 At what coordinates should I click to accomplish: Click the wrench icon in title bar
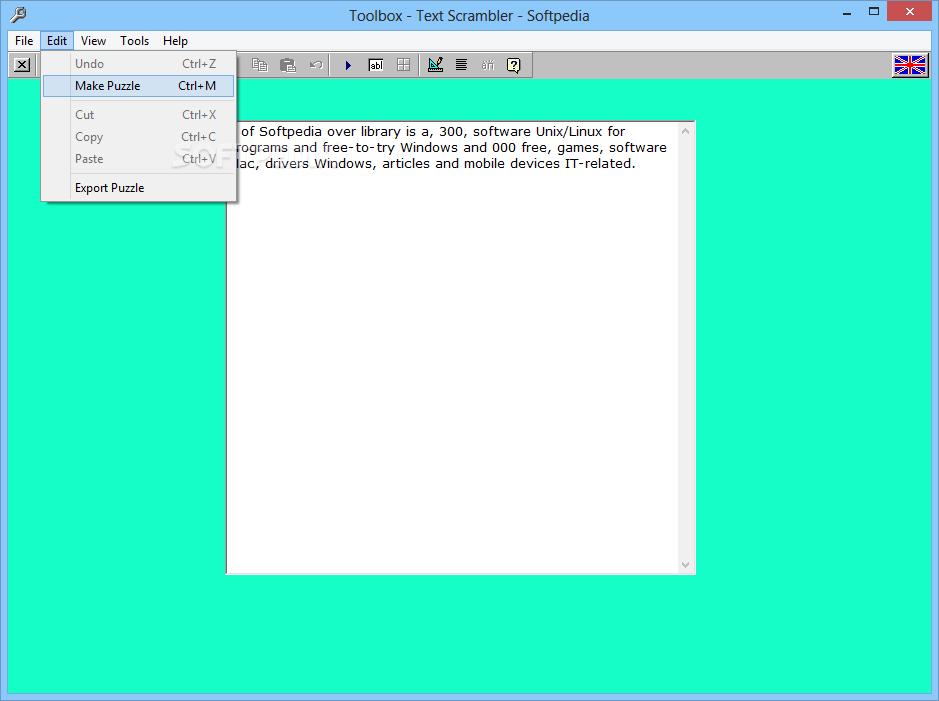coord(18,14)
